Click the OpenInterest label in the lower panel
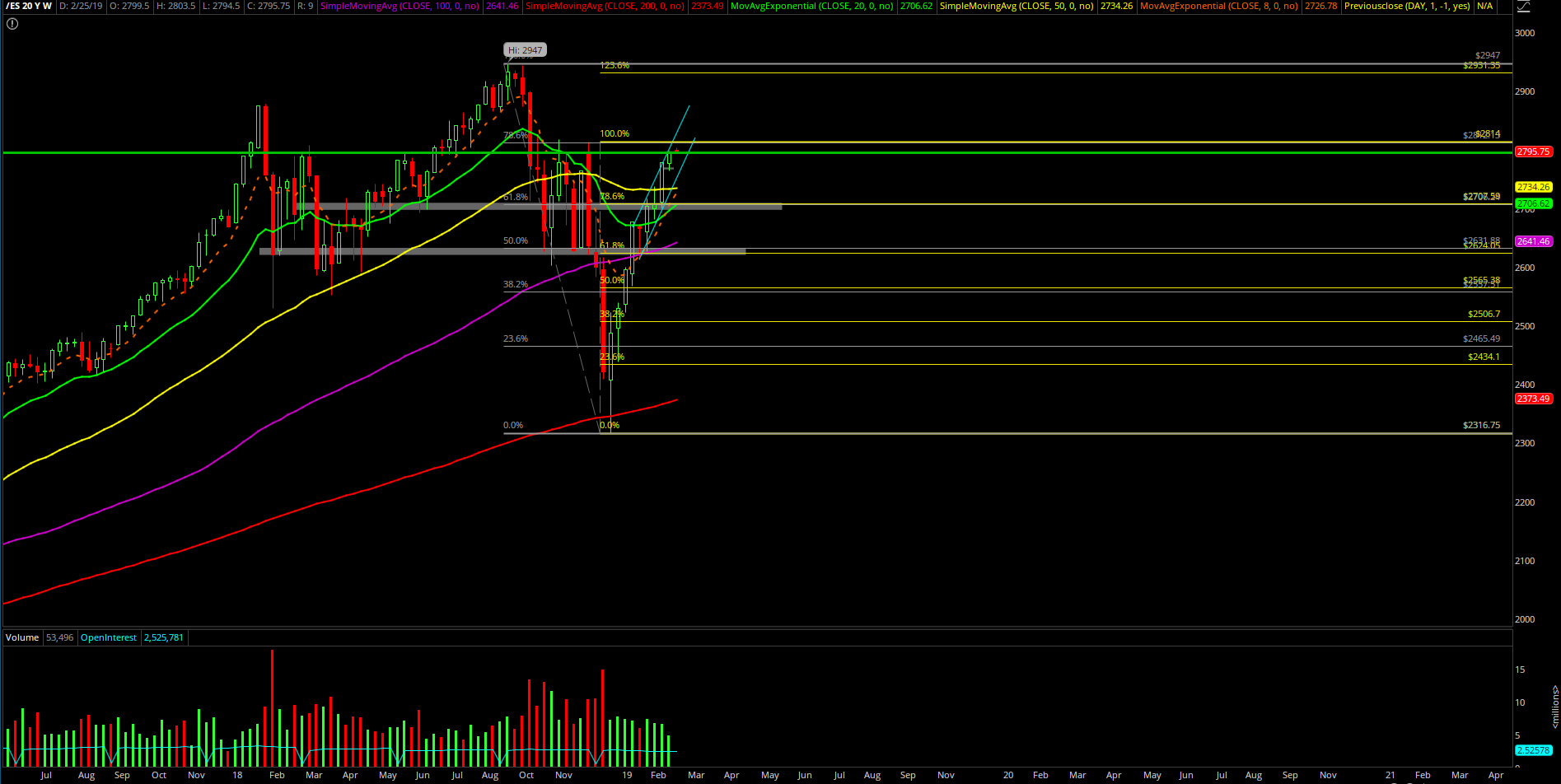This screenshot has height=784, width=1561. pos(109,637)
